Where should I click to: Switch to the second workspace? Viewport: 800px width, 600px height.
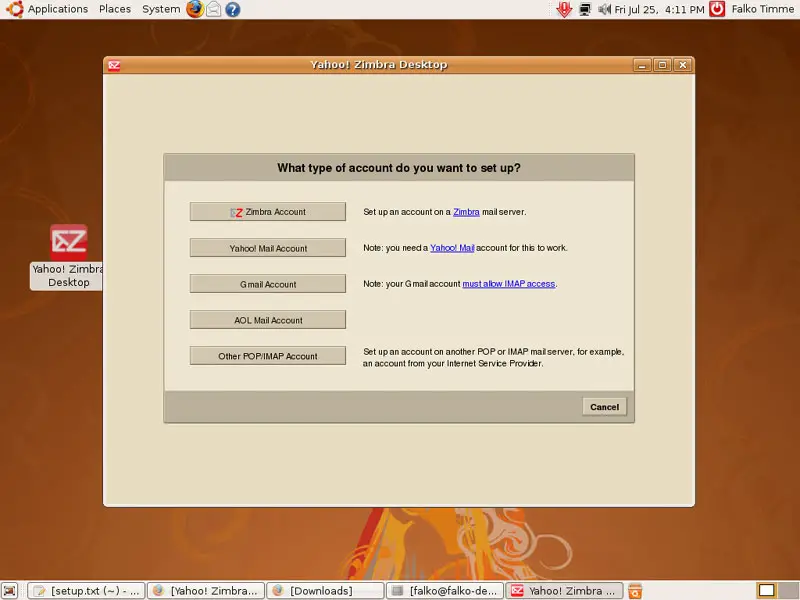[788, 591]
